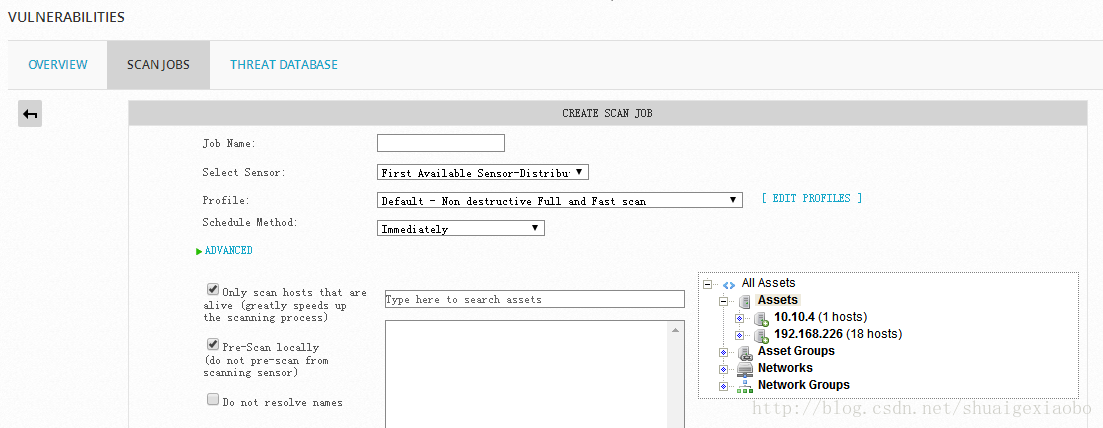
Task: Expand the Network Groups node
Action: pyautogui.click(x=723, y=386)
